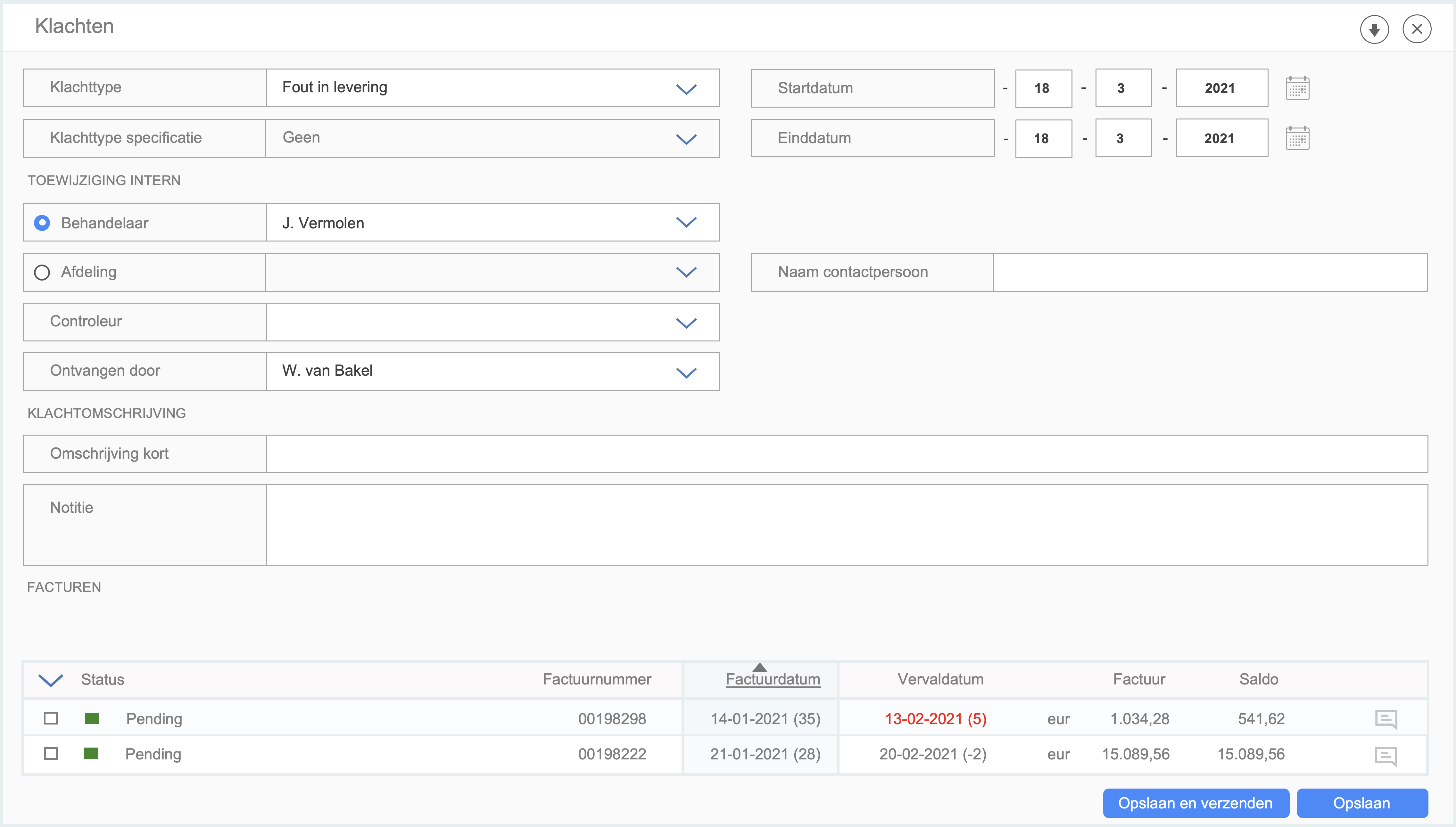Open the Ontvangen door dropdown
1456x827 pixels.
coord(686,372)
